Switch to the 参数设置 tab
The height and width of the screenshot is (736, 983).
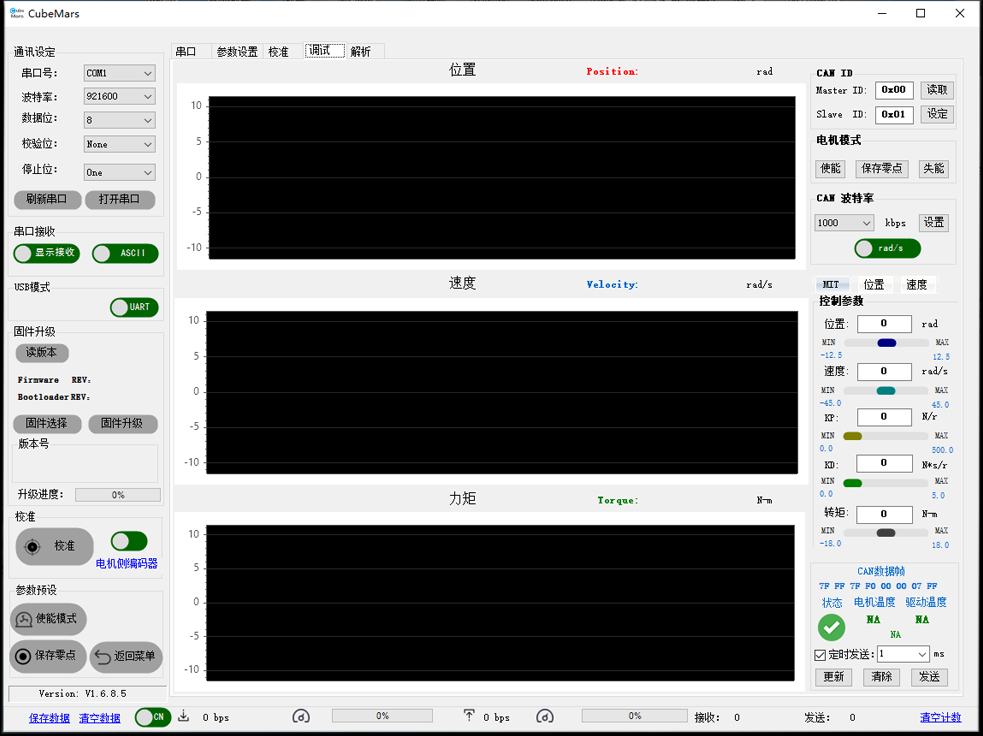coord(237,52)
